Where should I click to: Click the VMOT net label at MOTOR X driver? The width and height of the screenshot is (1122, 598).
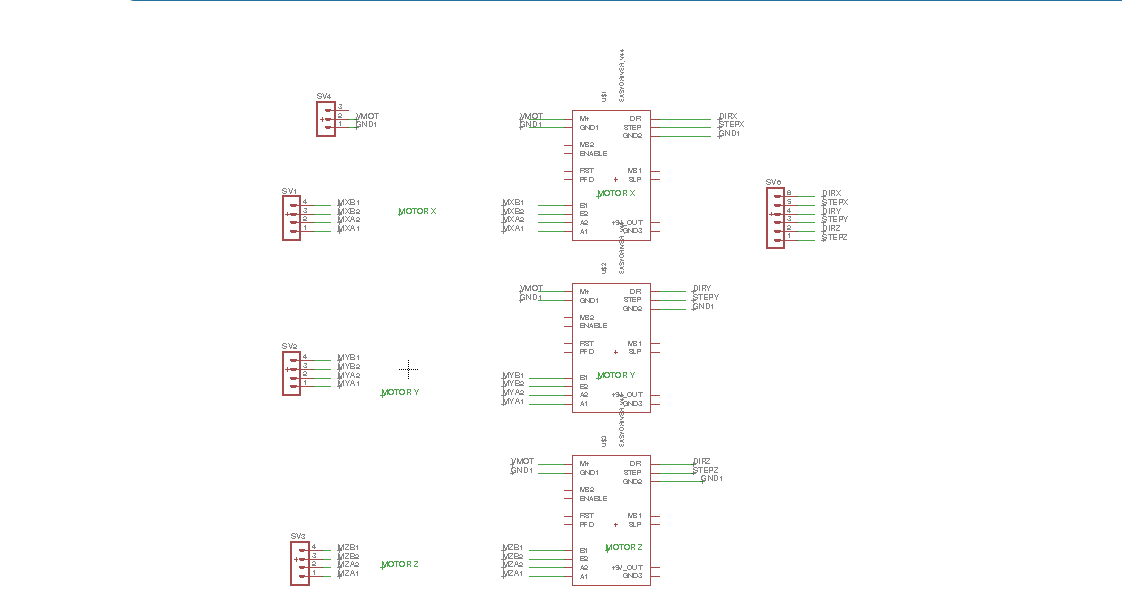click(532, 116)
